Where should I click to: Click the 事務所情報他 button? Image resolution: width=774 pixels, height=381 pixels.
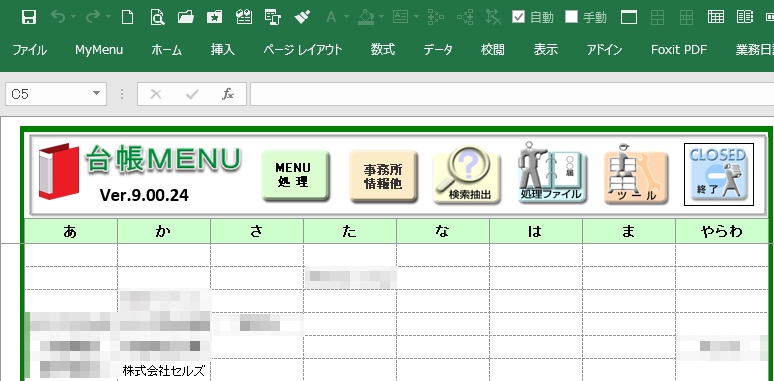[x=383, y=176]
